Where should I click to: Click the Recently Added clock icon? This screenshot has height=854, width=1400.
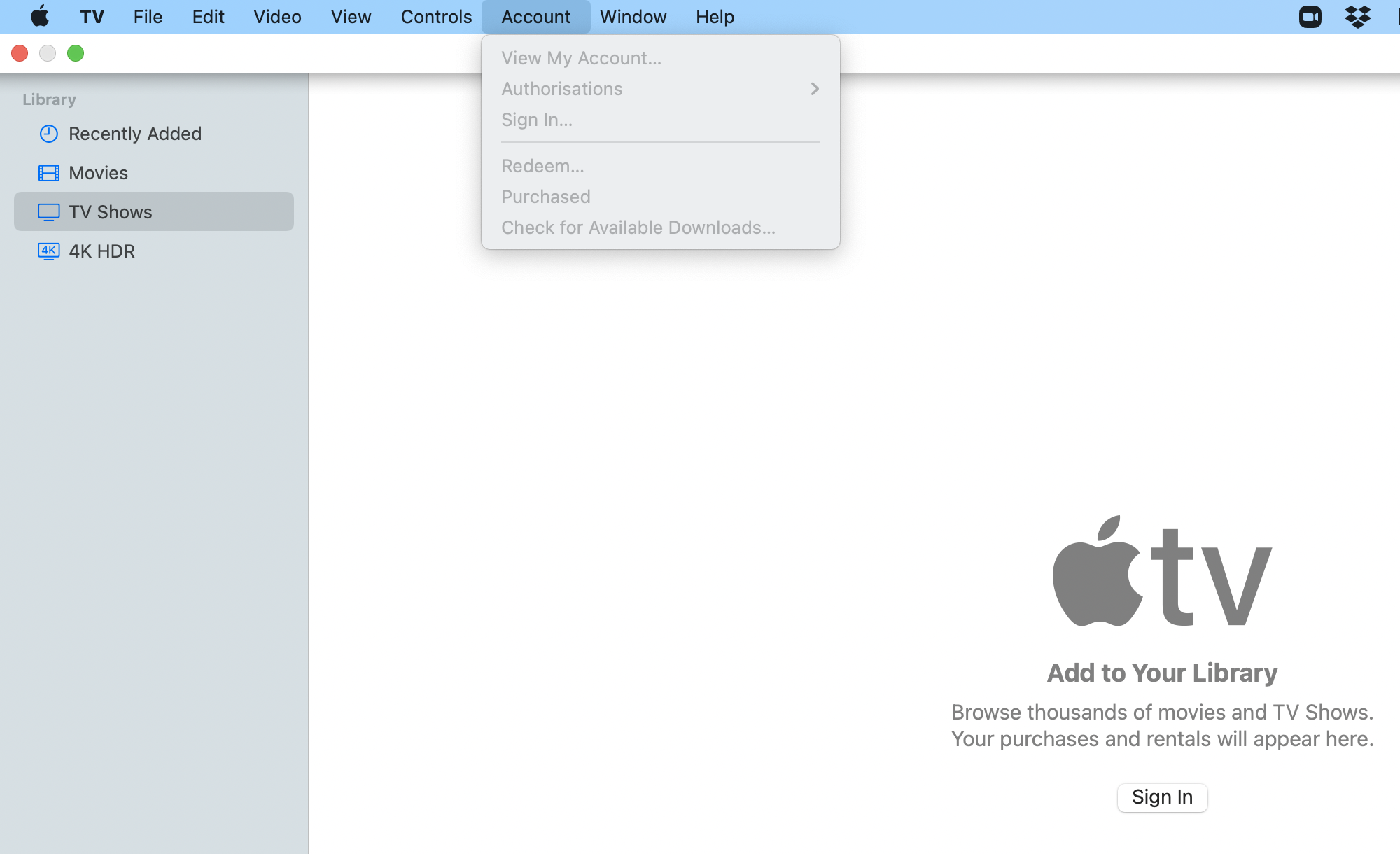click(48, 134)
